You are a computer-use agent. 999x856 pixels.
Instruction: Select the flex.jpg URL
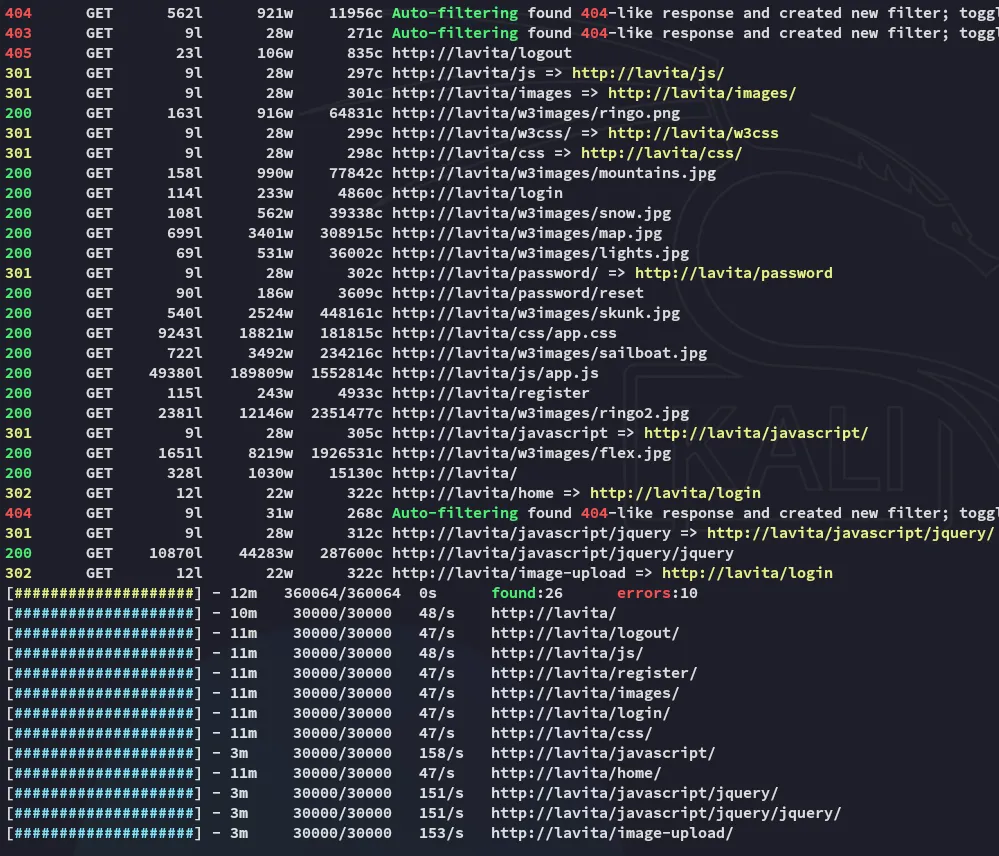pos(531,453)
